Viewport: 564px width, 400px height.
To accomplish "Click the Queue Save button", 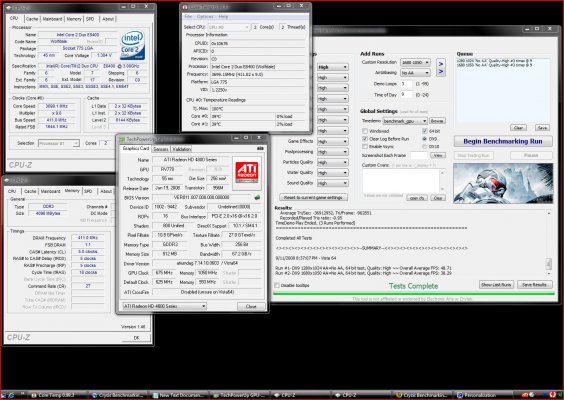I will coord(542,128).
